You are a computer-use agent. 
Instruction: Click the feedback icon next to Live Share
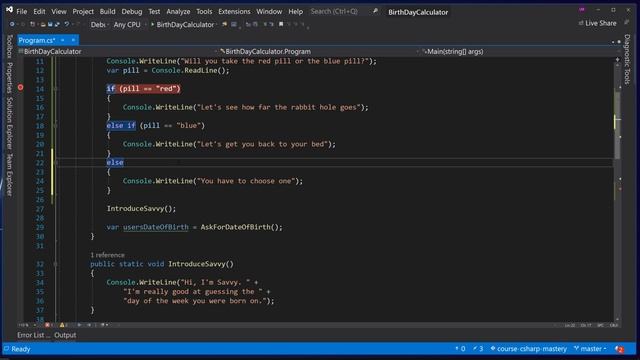627,23
